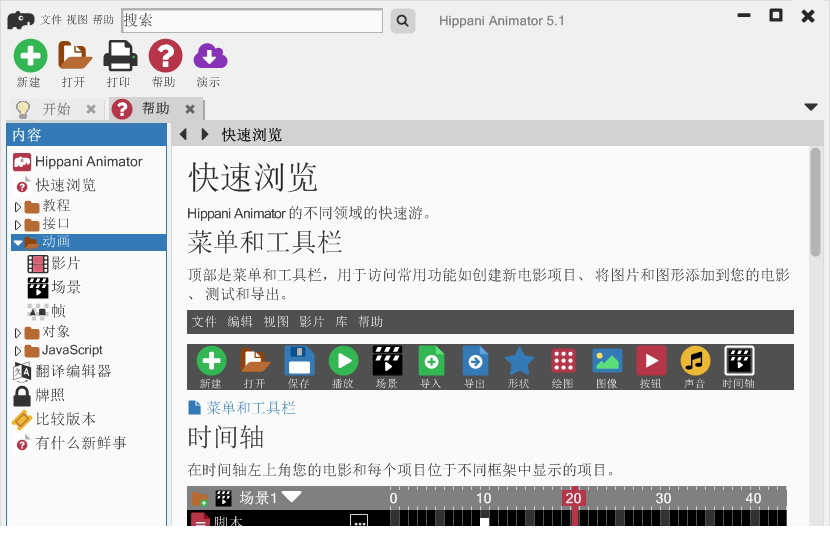
Task: Click 库 in the illustrated menu bar
Action: [341, 322]
